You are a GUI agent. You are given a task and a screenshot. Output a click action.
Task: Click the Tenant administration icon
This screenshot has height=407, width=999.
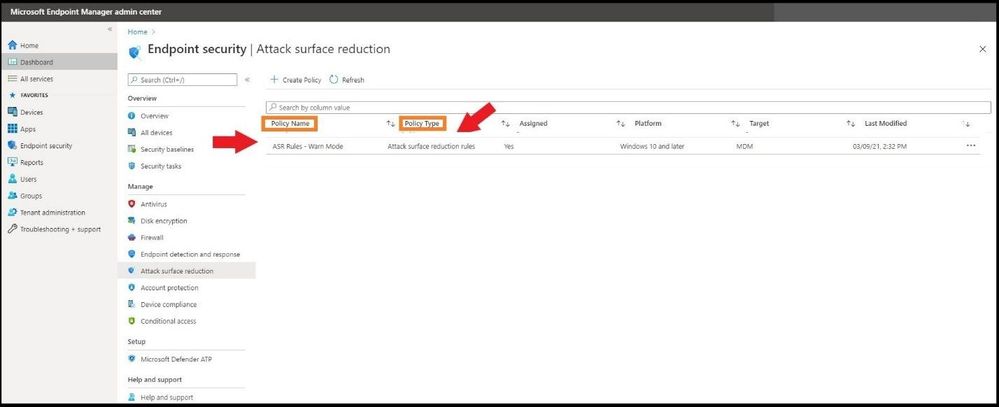click(12, 212)
